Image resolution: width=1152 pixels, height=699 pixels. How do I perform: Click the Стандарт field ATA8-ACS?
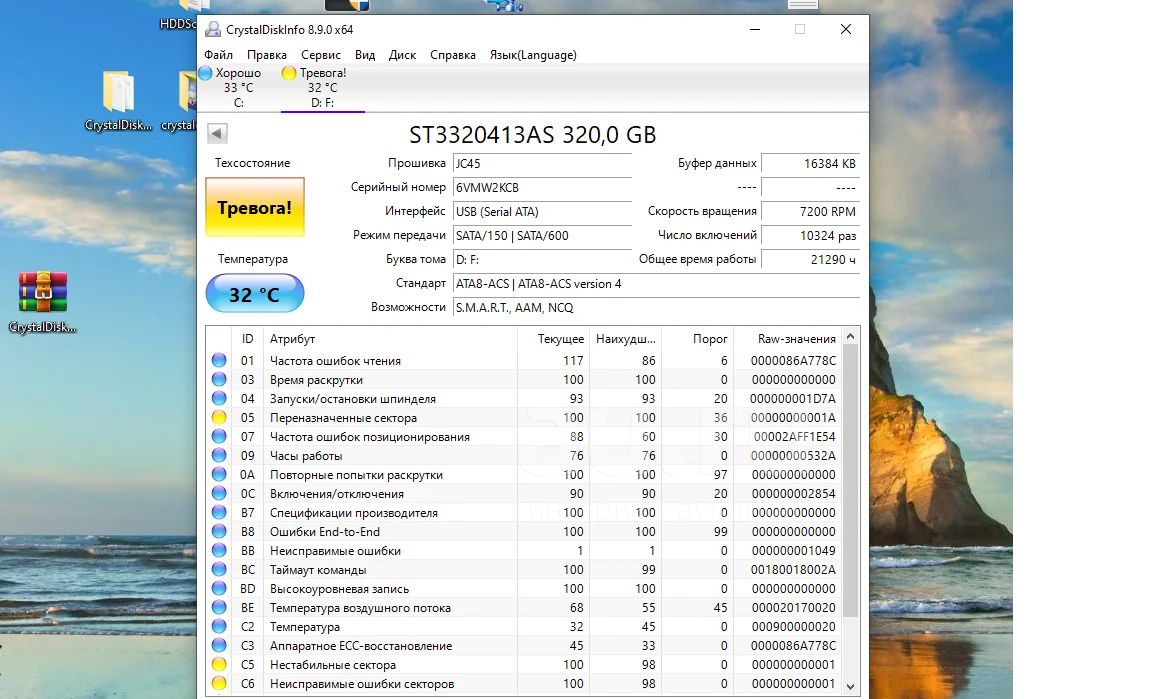coord(656,284)
